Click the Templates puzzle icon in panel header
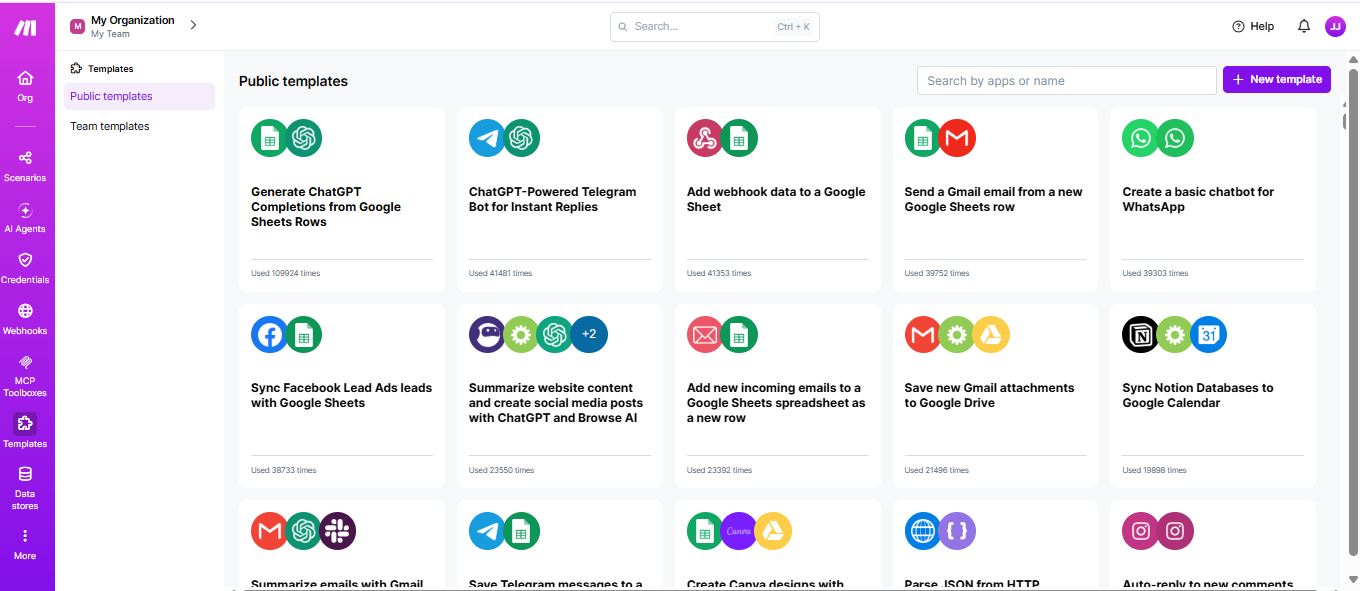The image size is (1360, 591). [x=76, y=69]
